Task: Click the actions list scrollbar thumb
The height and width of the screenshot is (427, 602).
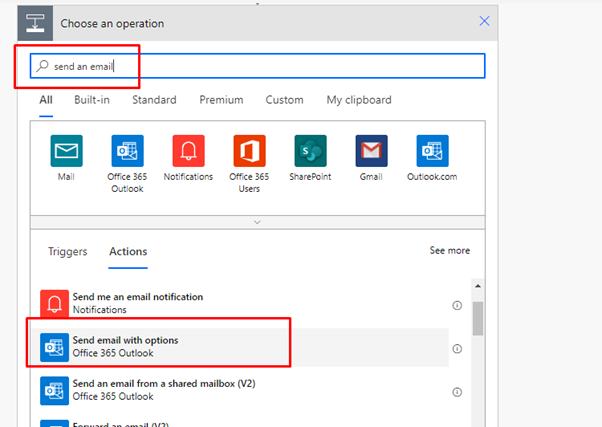Action: (478, 318)
